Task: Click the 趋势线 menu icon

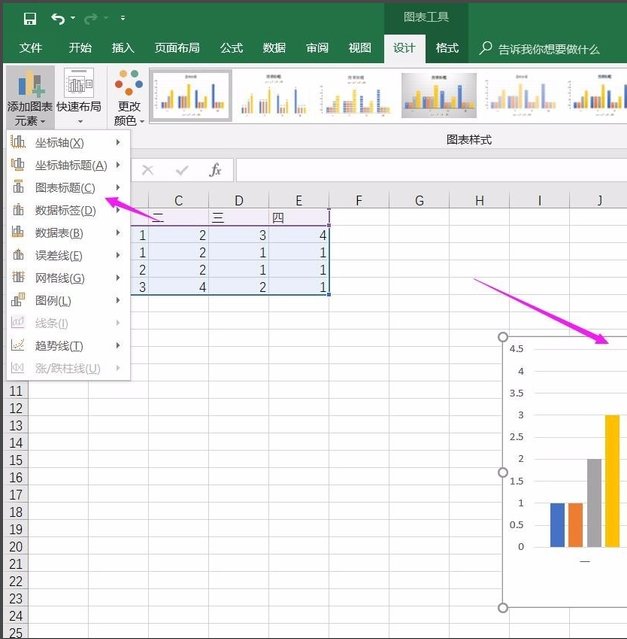Action: [x=18, y=345]
